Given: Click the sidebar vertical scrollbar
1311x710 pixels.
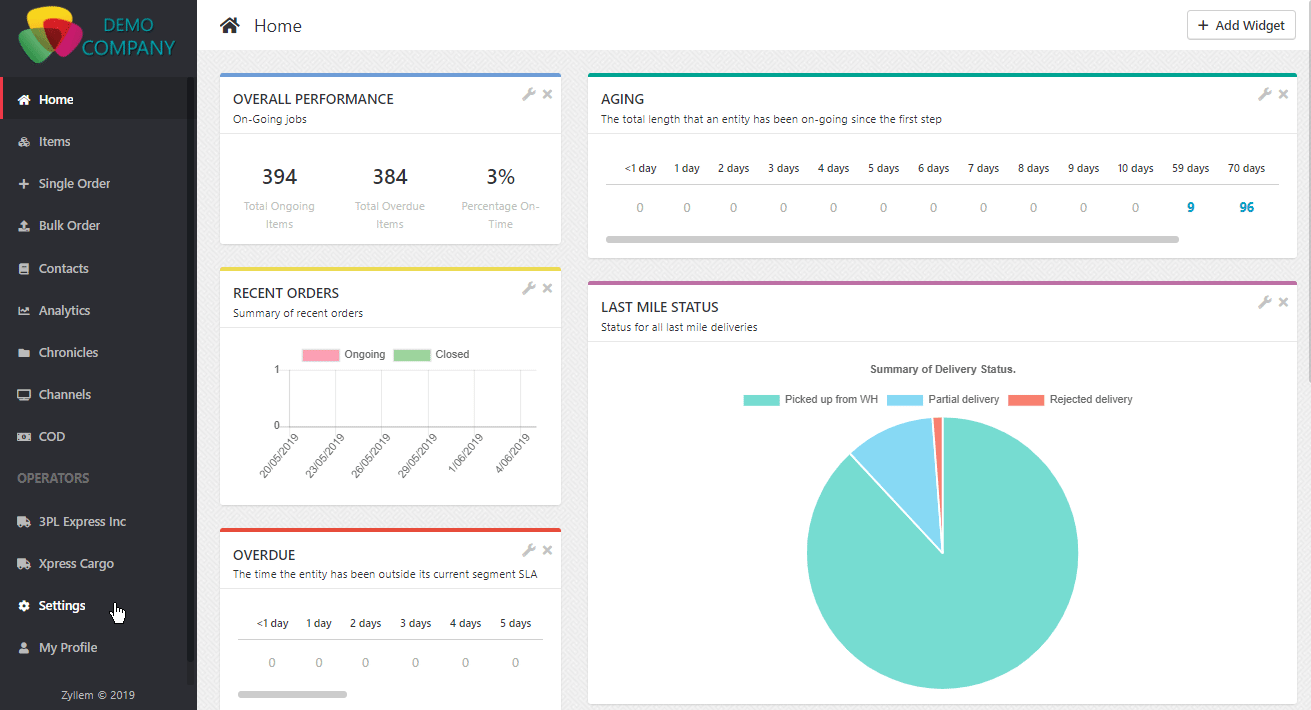Looking at the screenshot, I should (x=191, y=370).
